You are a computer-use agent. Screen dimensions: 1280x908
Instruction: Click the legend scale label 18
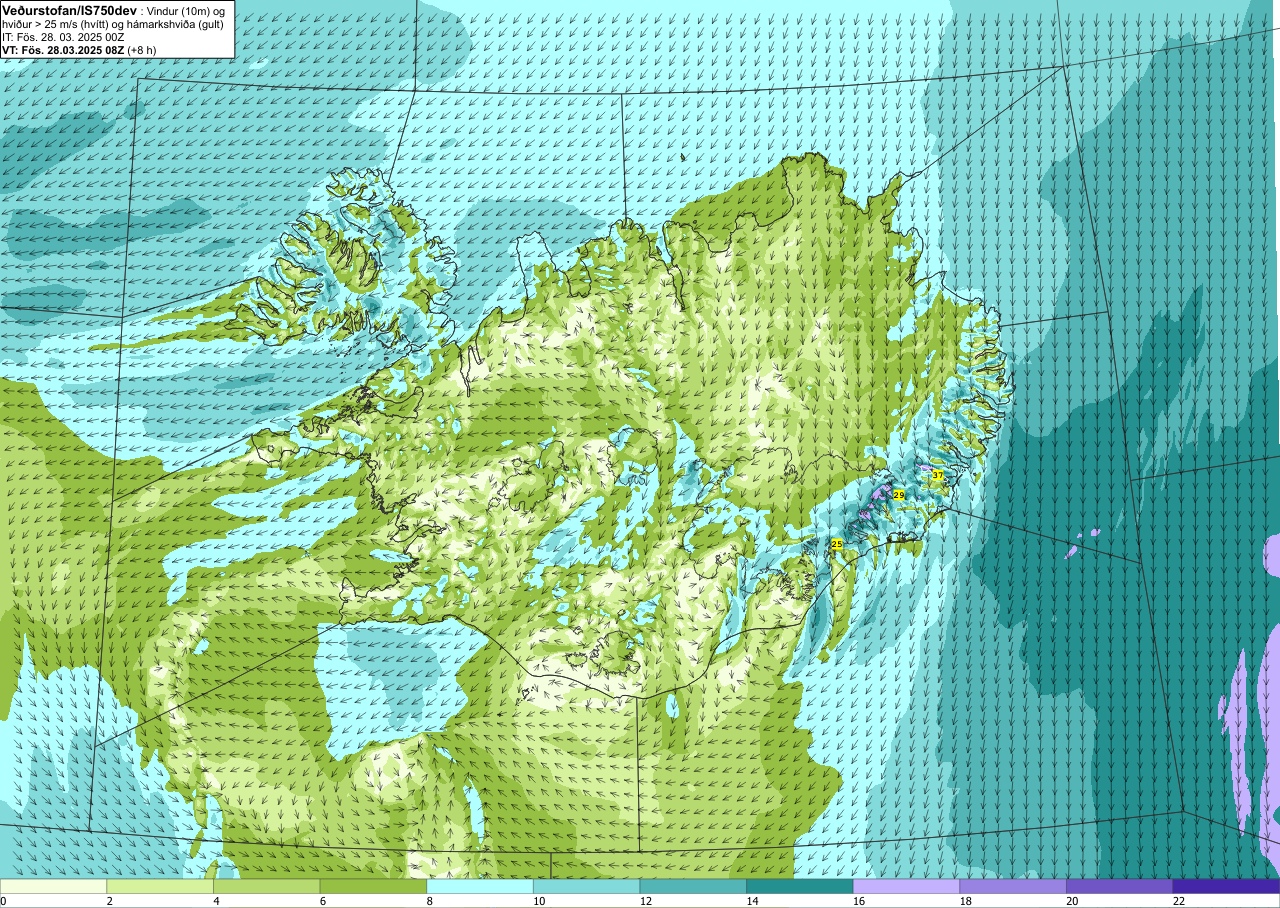[x=965, y=901]
